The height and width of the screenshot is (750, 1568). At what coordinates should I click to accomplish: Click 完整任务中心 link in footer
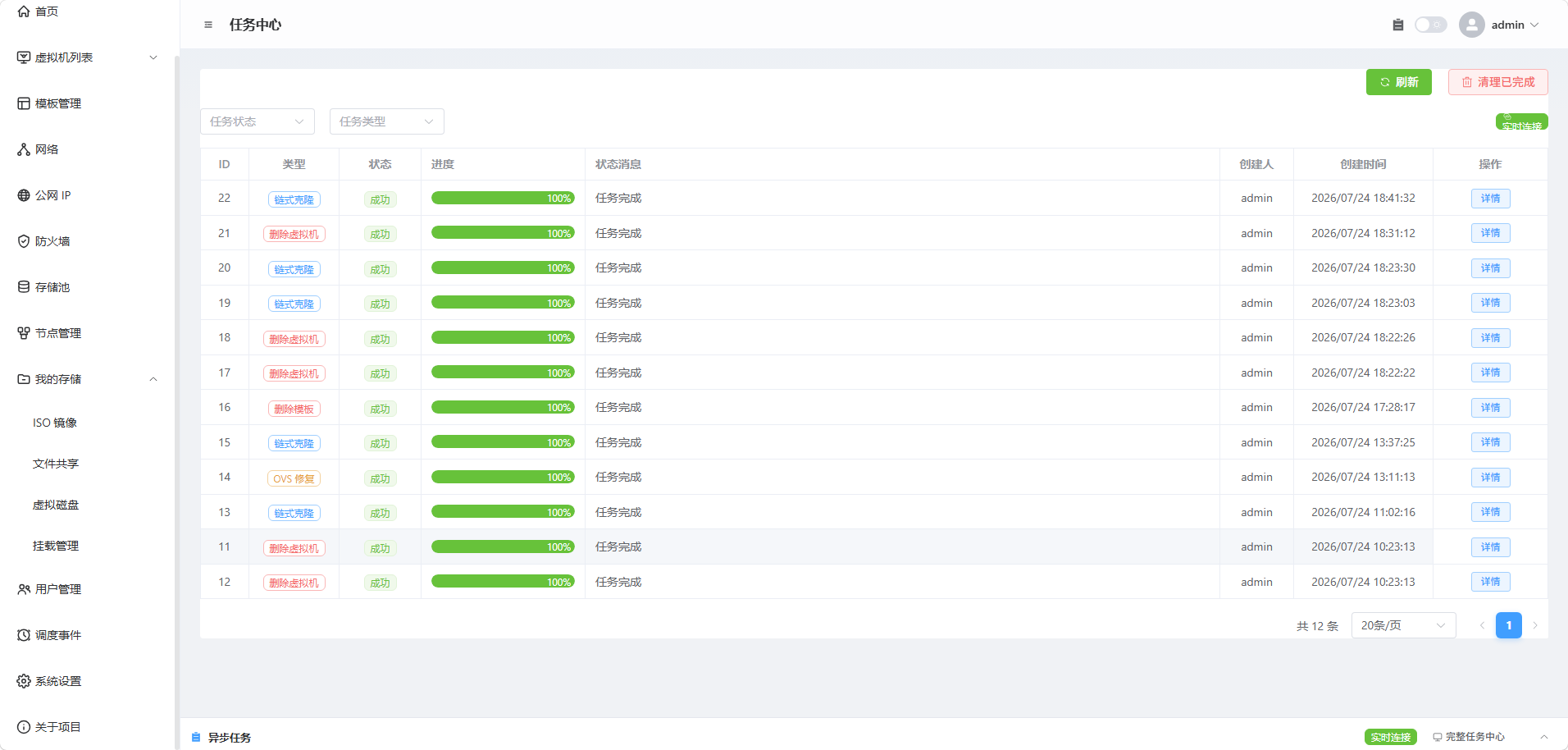(1469, 737)
